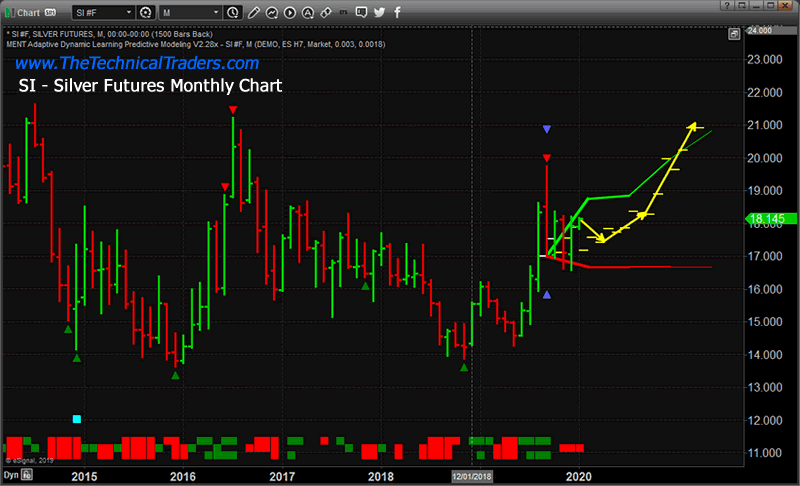The height and width of the screenshot is (486, 800).
Task: Click the blue up triangle near 16.000 level
Action: click(547, 295)
